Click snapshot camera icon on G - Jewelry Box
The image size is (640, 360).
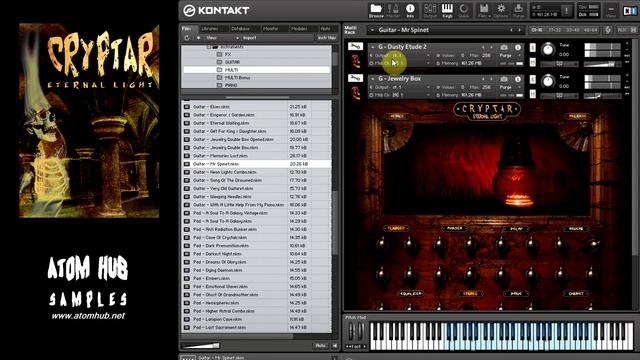click(504, 79)
